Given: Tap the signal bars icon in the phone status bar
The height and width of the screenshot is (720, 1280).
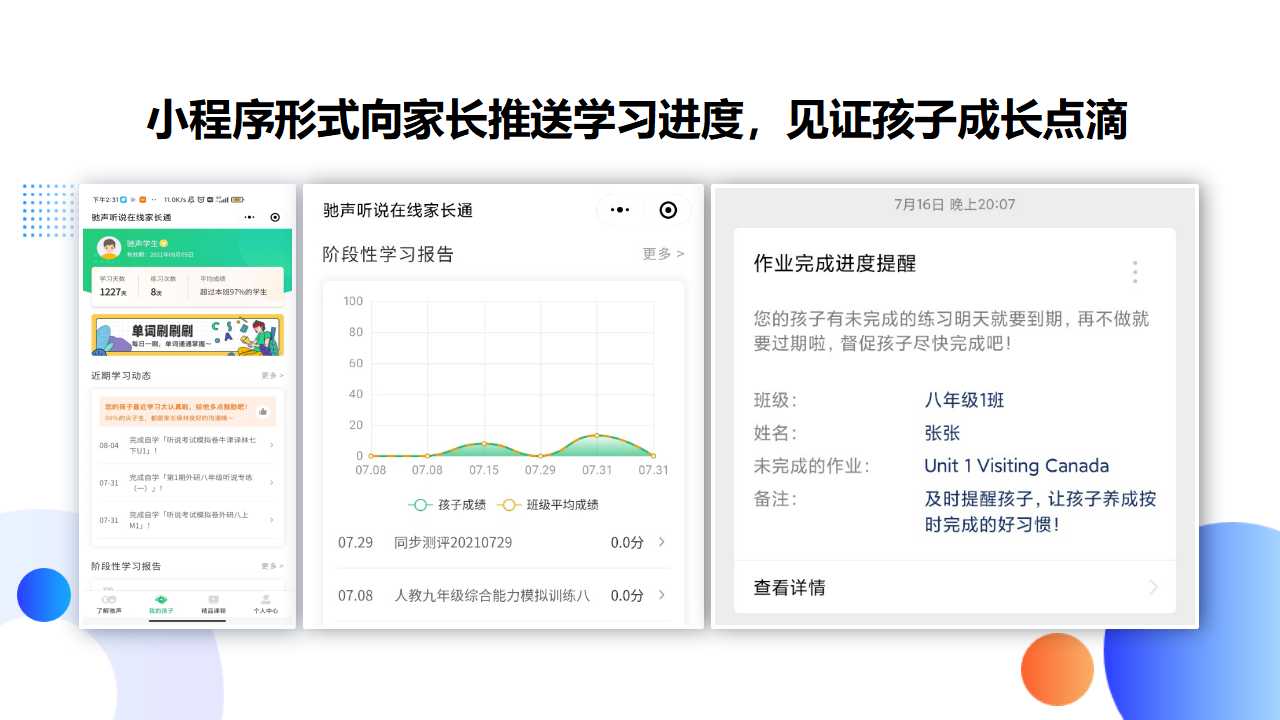Looking at the screenshot, I should pos(224,199).
